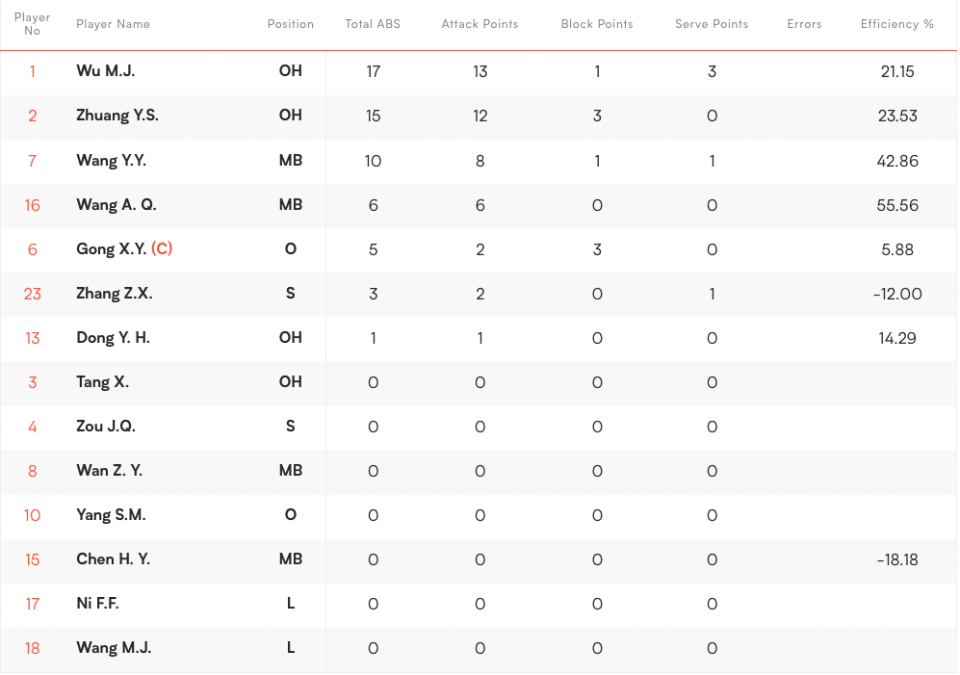The height and width of the screenshot is (675, 960).
Task: Click the Player No column header
Action: [32, 24]
